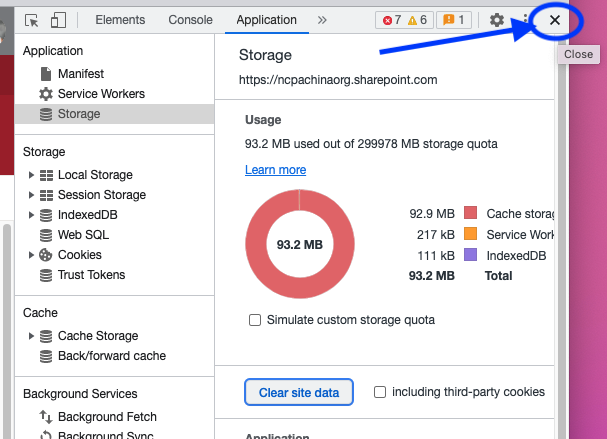Switch to the Console tab

point(190,20)
